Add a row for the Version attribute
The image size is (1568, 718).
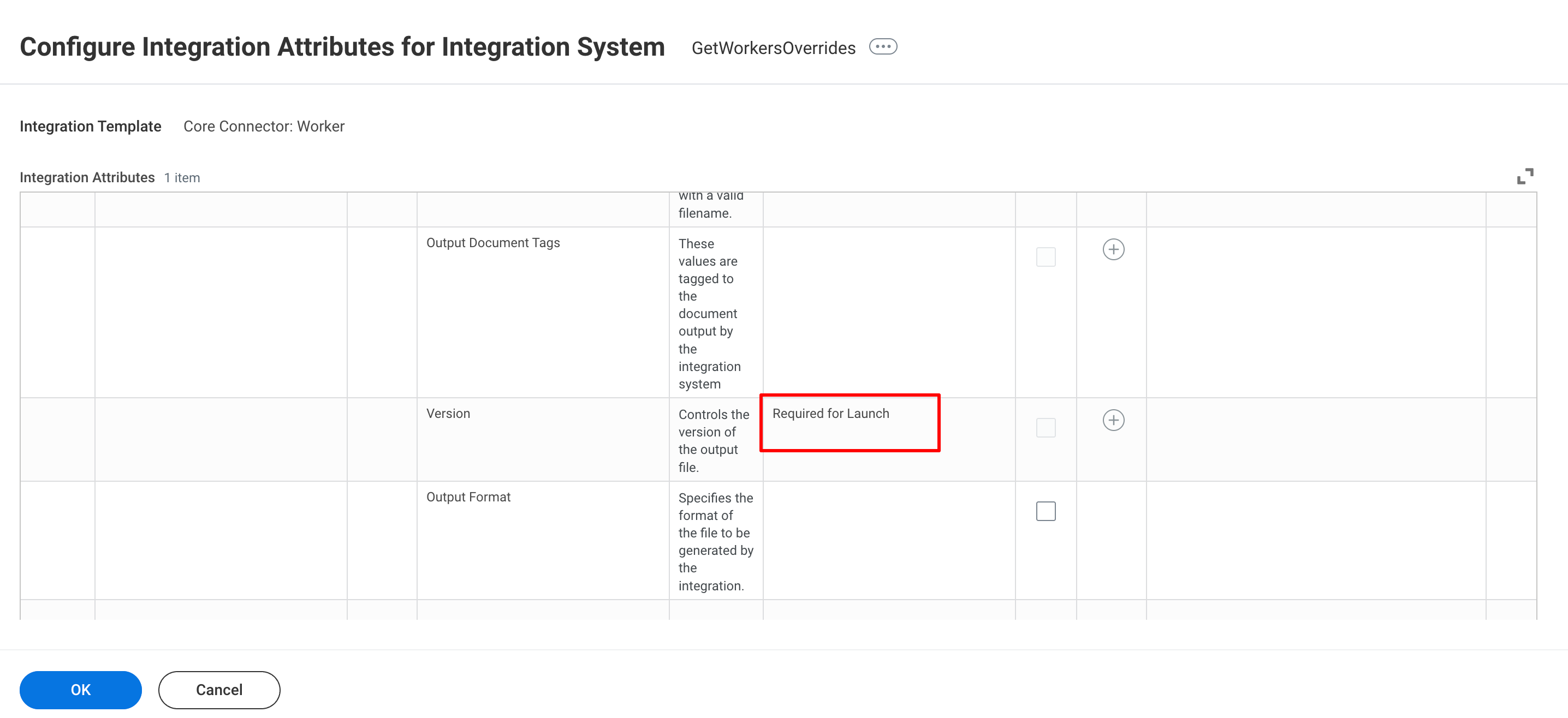(1113, 420)
